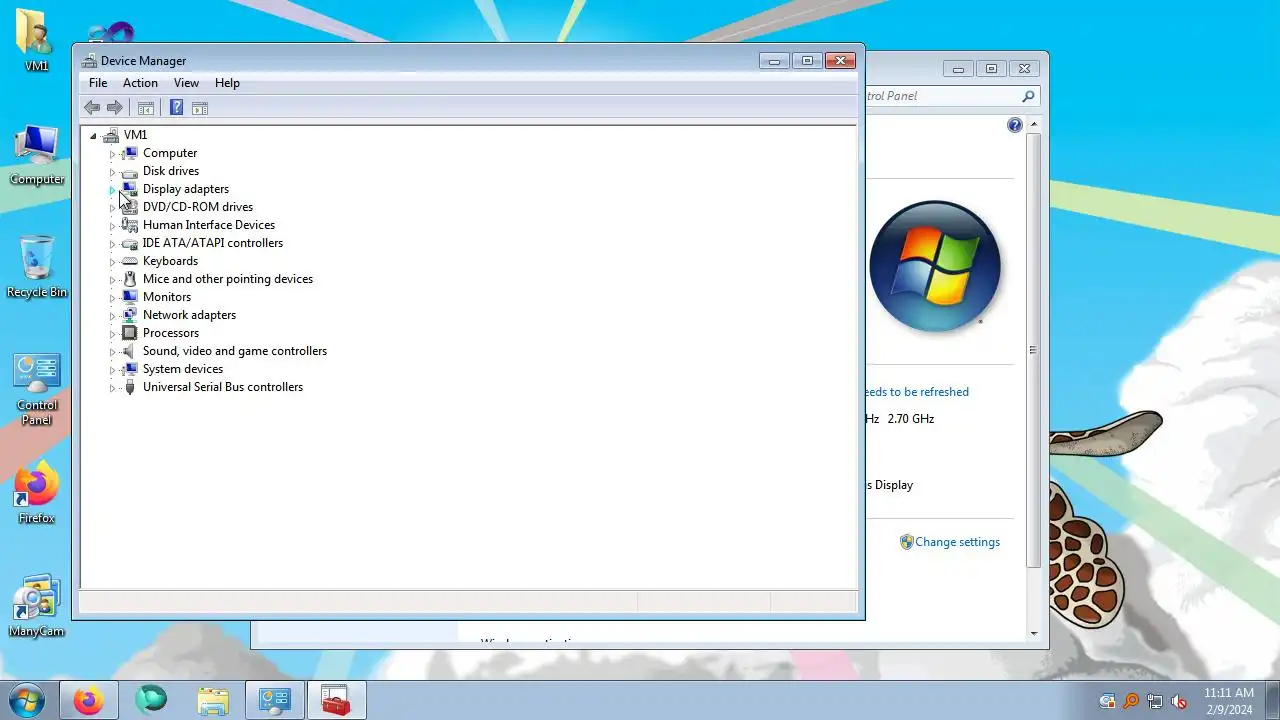Switch to the red toolbox taskbar button
The image size is (1280, 720).
pos(337,701)
